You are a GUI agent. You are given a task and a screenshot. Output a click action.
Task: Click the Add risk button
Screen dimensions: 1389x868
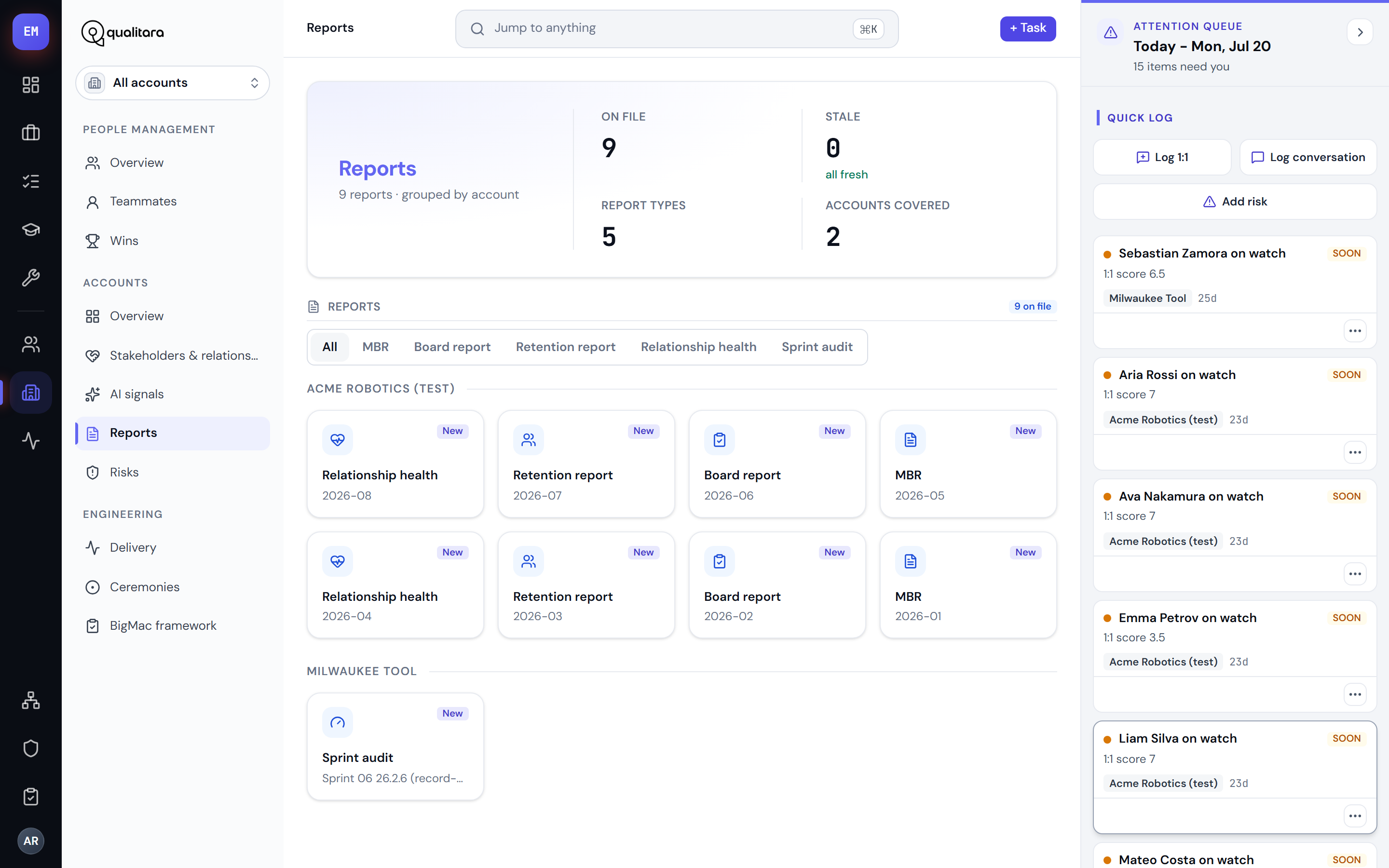click(x=1235, y=202)
